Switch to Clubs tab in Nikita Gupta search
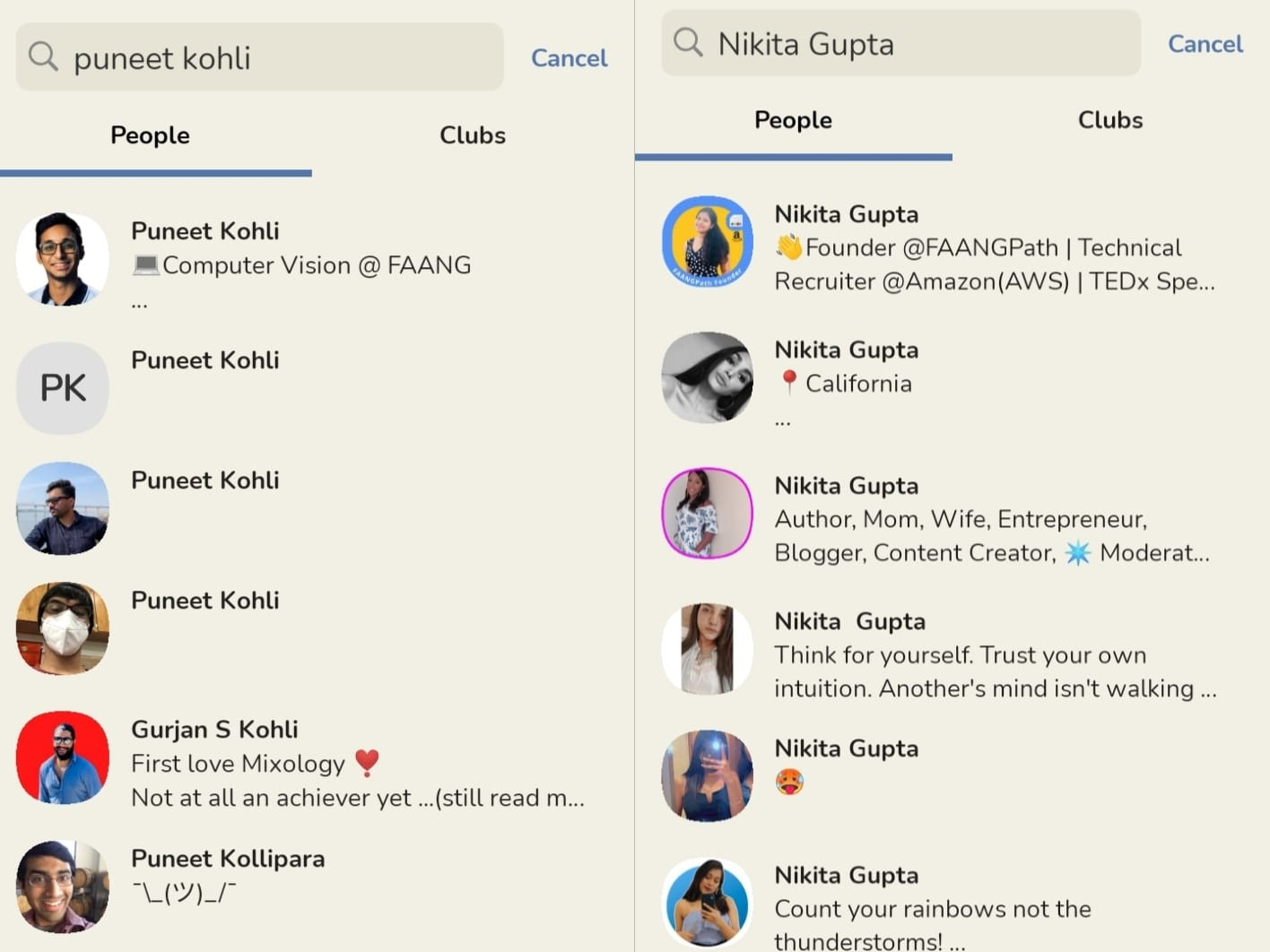 [x=1110, y=120]
